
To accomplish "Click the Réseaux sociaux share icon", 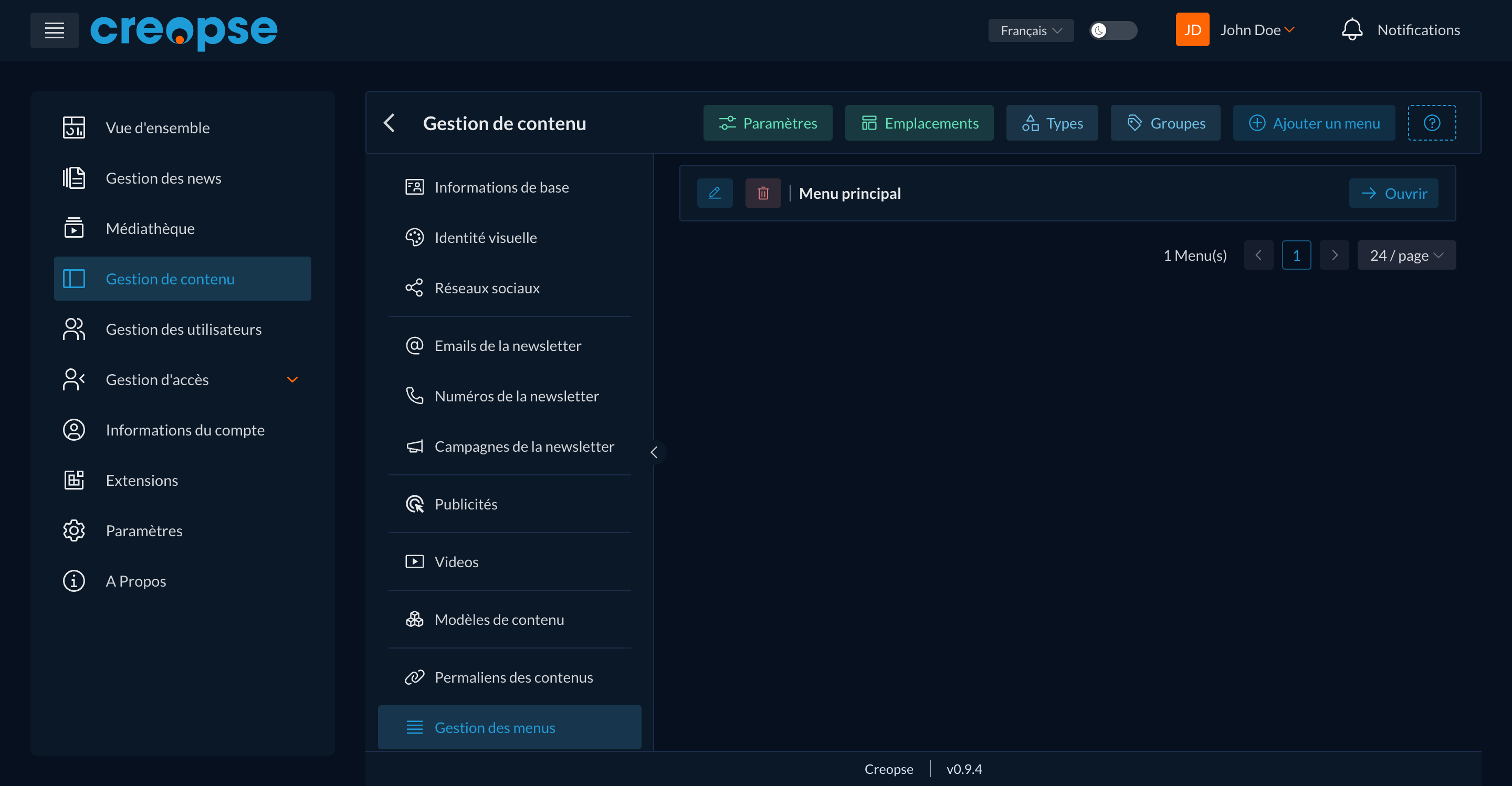I will pos(414,288).
